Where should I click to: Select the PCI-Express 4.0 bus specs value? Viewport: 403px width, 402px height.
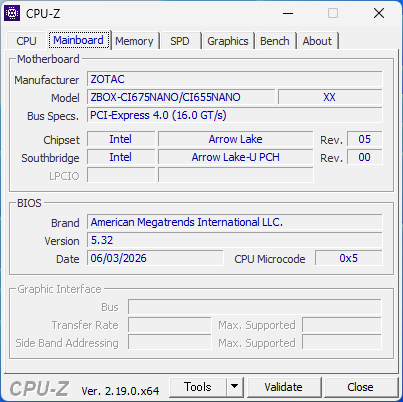coord(235,115)
